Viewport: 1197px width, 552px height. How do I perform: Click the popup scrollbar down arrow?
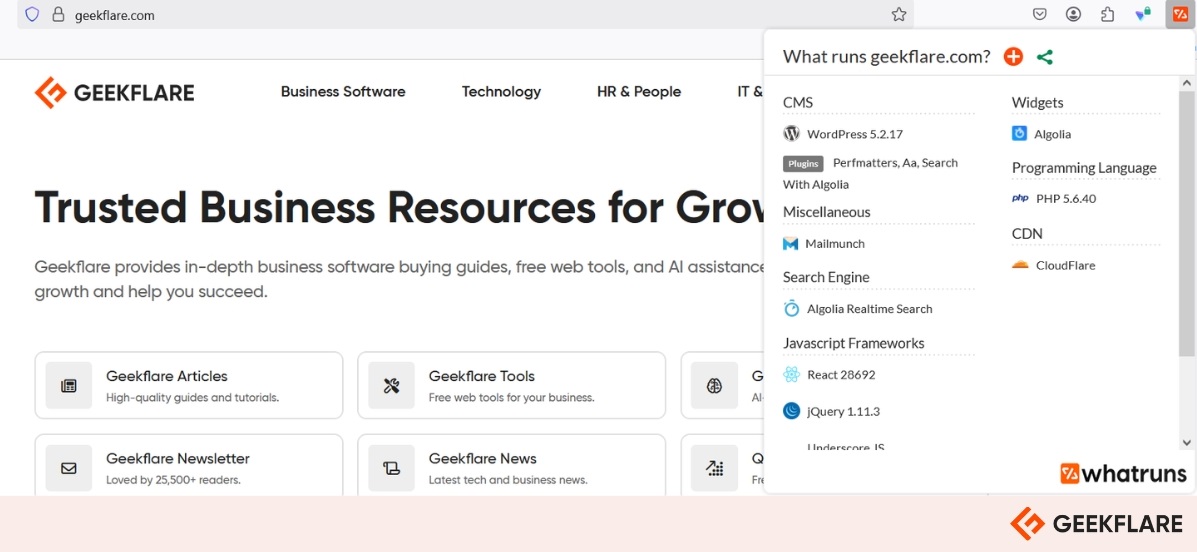tap(1186, 443)
